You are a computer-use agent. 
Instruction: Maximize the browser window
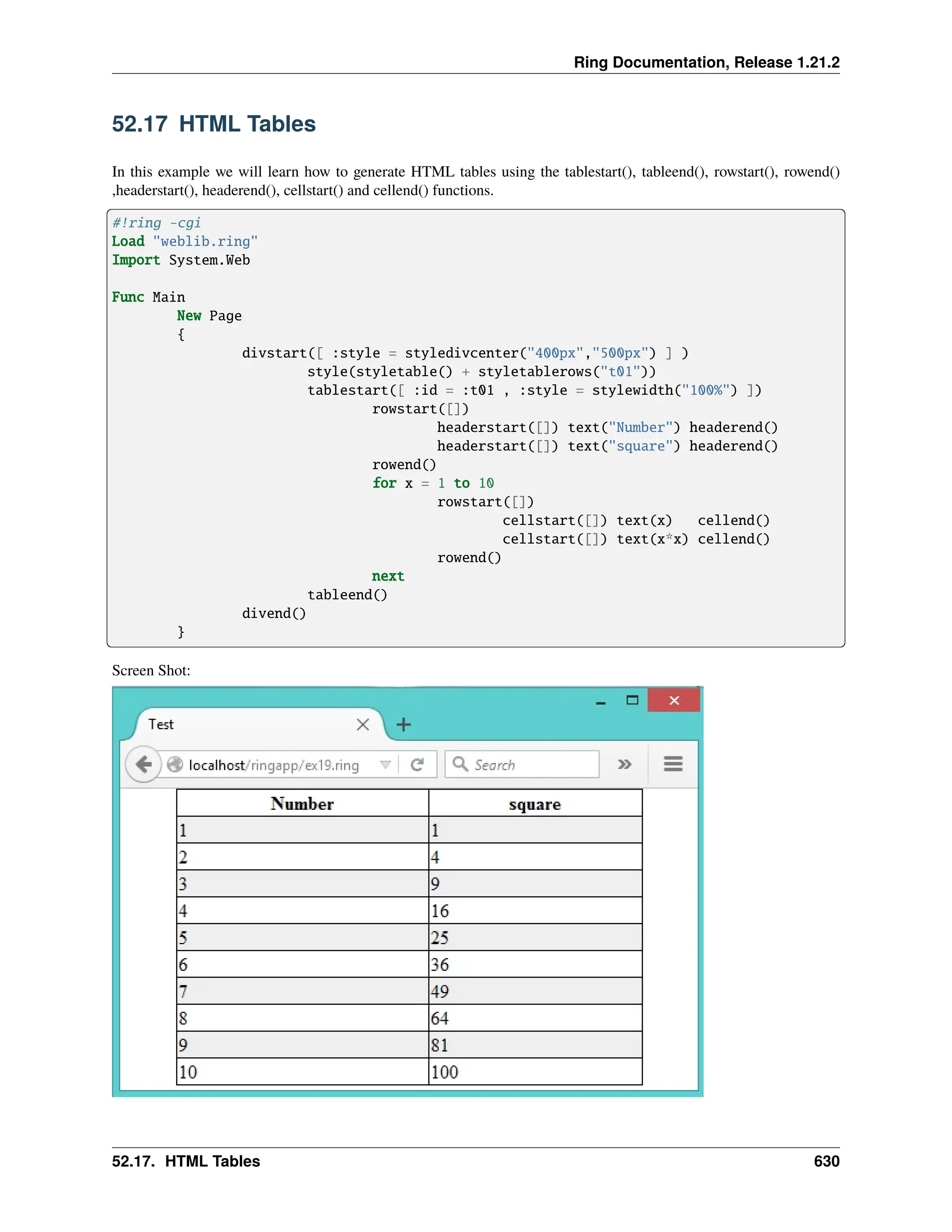[x=632, y=700]
